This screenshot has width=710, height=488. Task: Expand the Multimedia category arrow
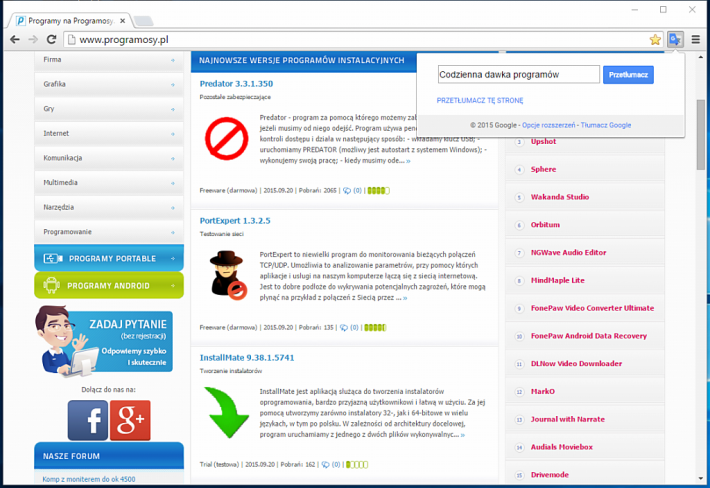173,183
